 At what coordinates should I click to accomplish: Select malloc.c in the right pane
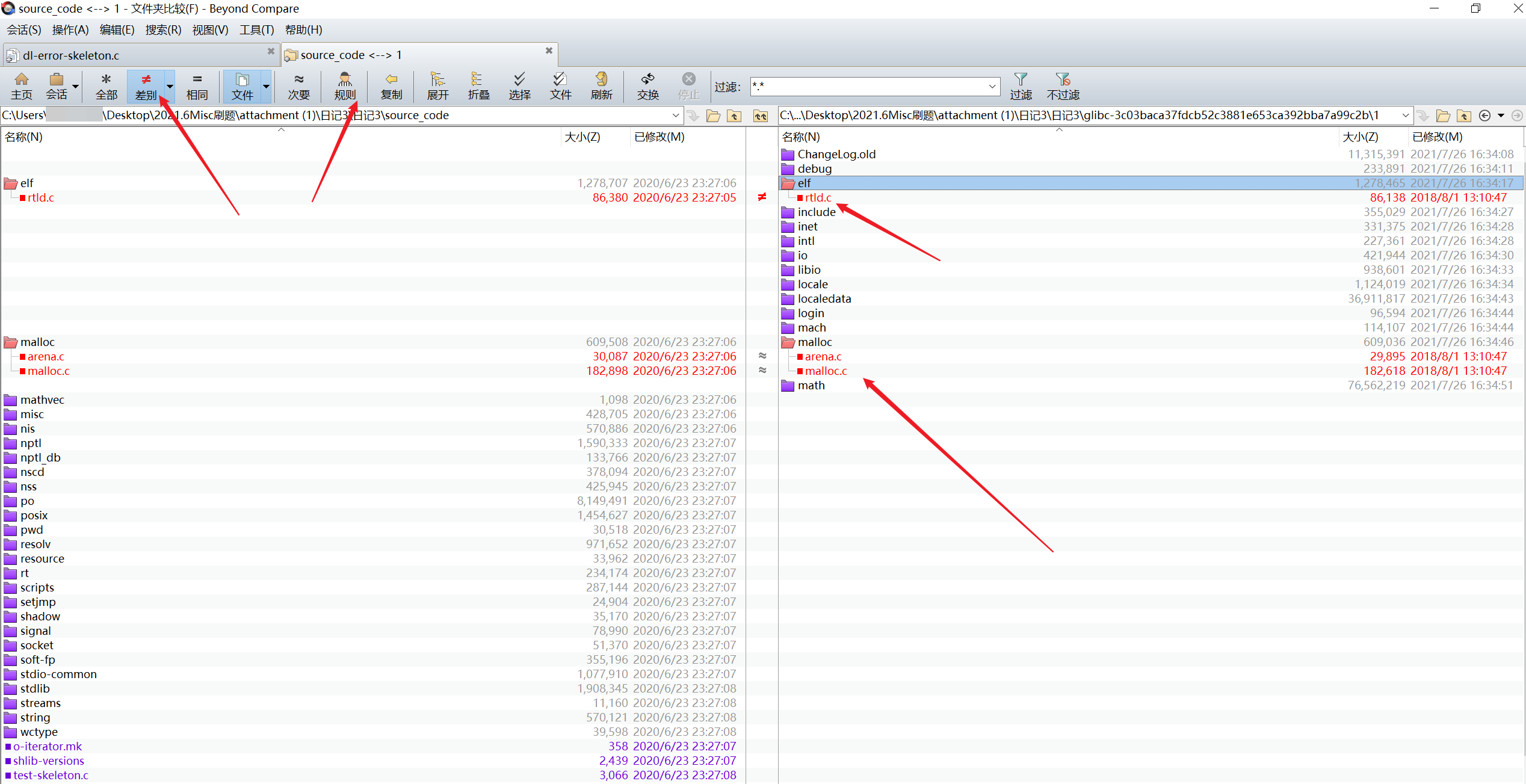[826, 371]
